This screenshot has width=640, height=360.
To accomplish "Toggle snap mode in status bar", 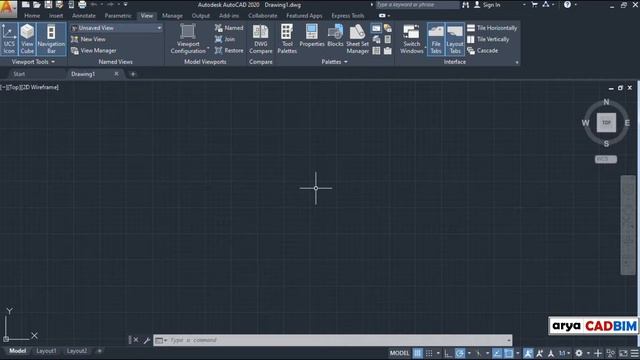I will [x=429, y=353].
